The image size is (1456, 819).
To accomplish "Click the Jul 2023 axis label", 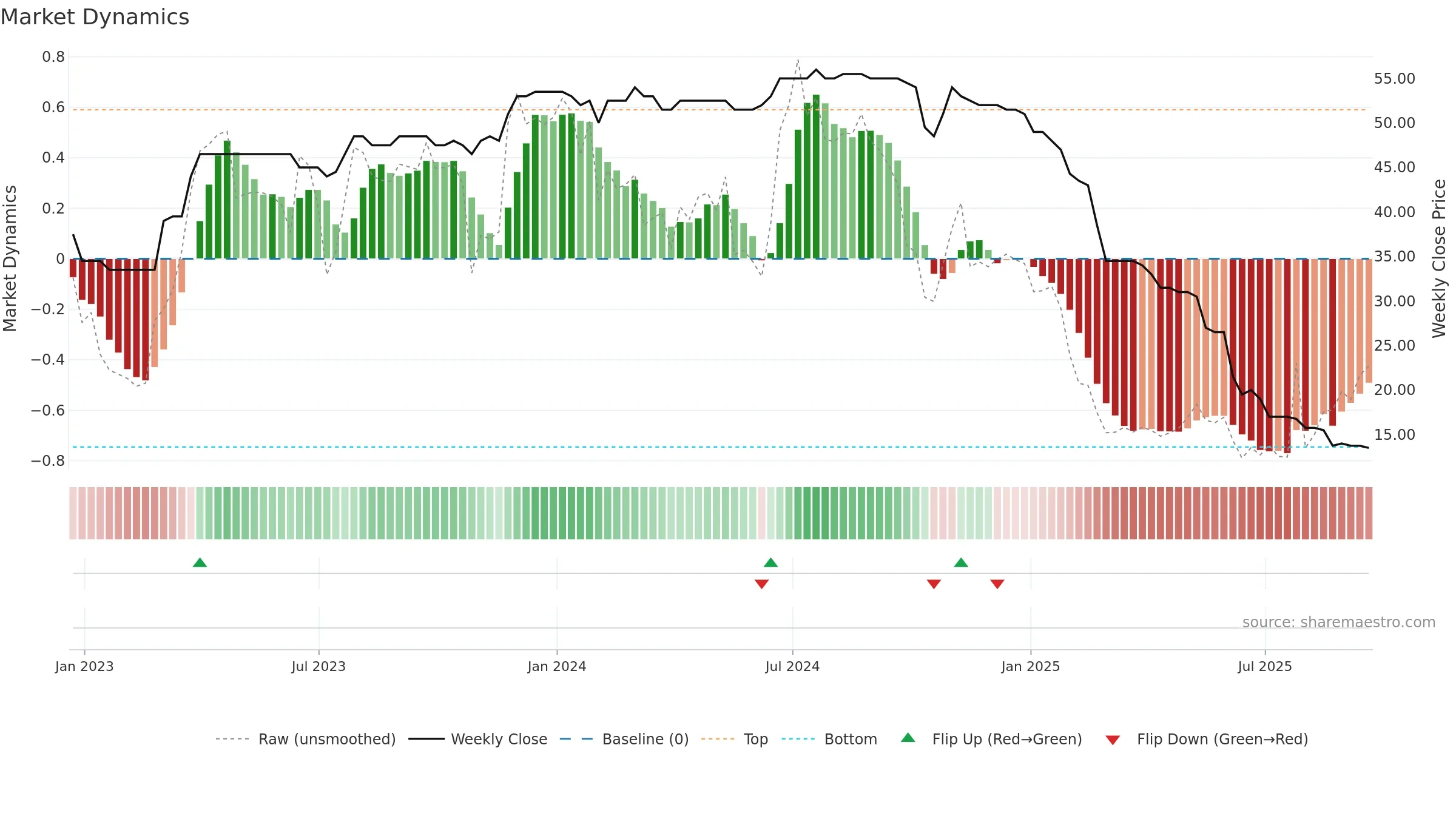I will click(318, 666).
